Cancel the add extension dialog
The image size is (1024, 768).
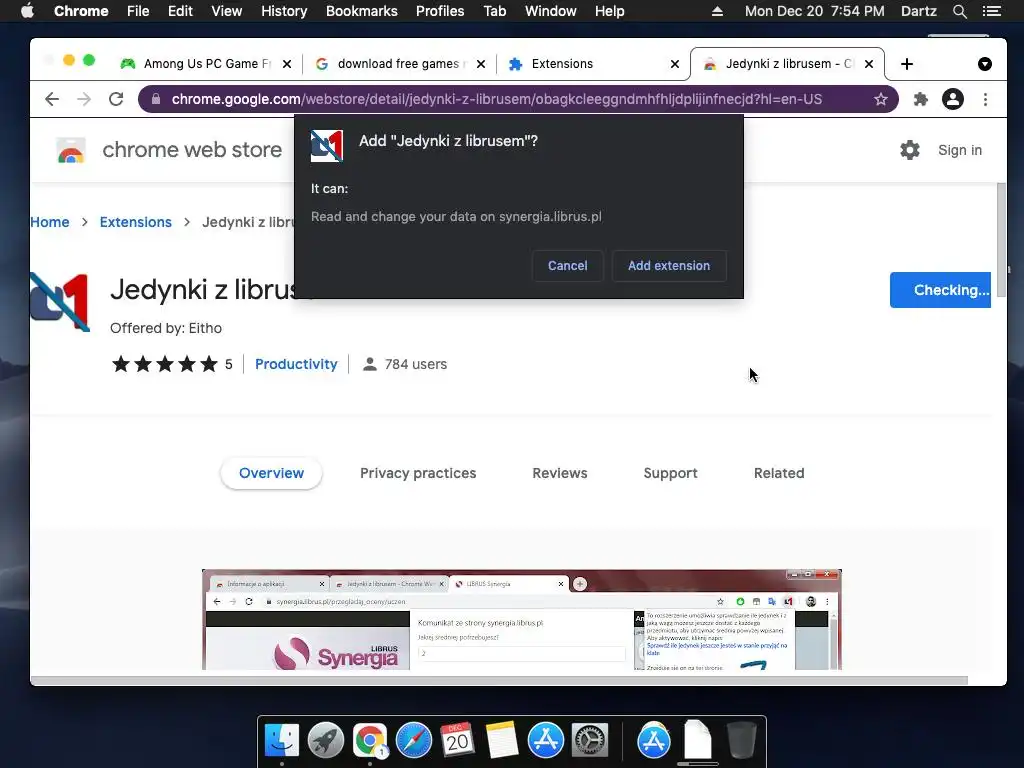(567, 266)
